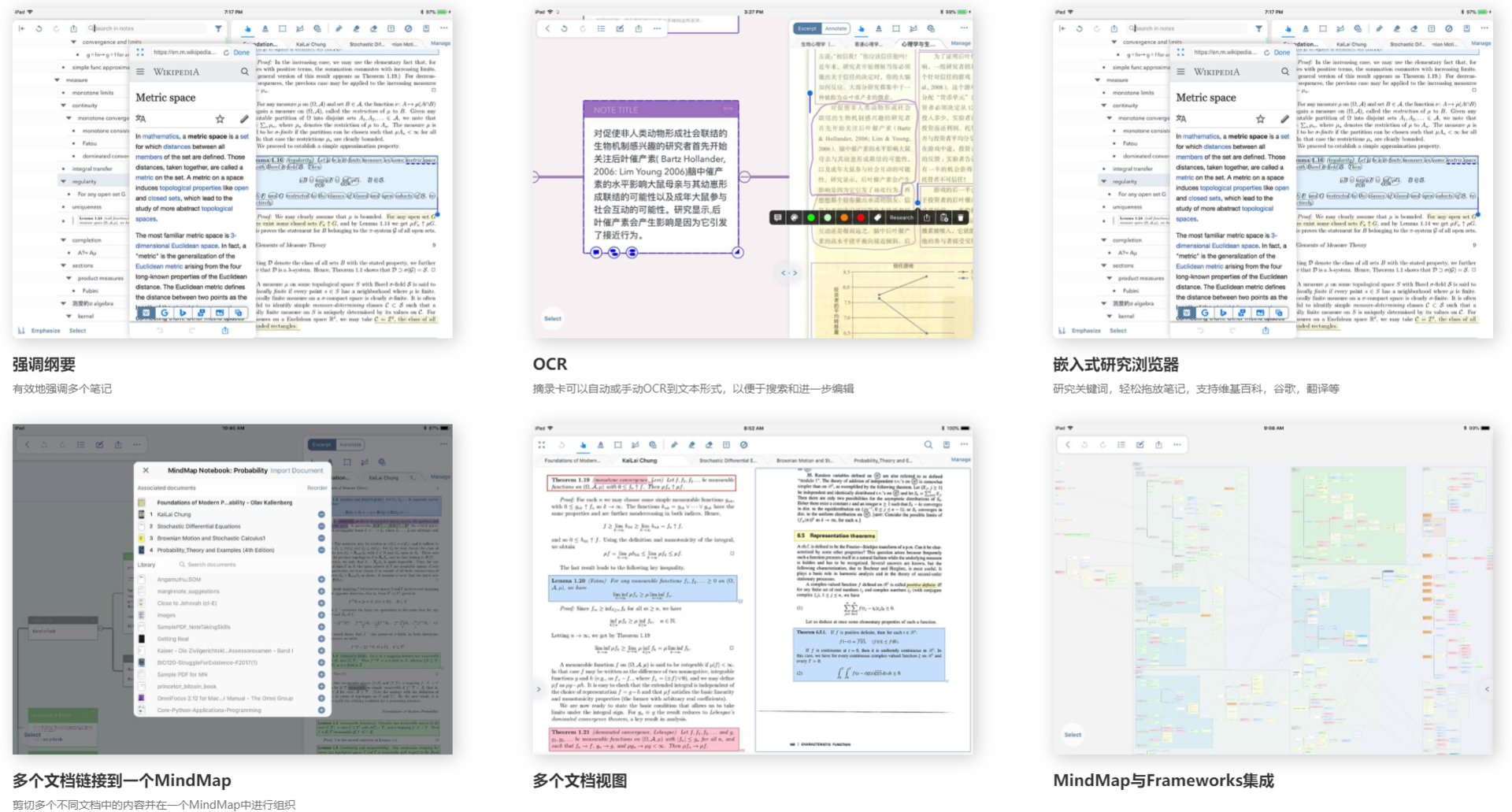The height and width of the screenshot is (812, 1512).
Task: Click Done in the 强调纲要 browser popup
Action: coord(242,53)
